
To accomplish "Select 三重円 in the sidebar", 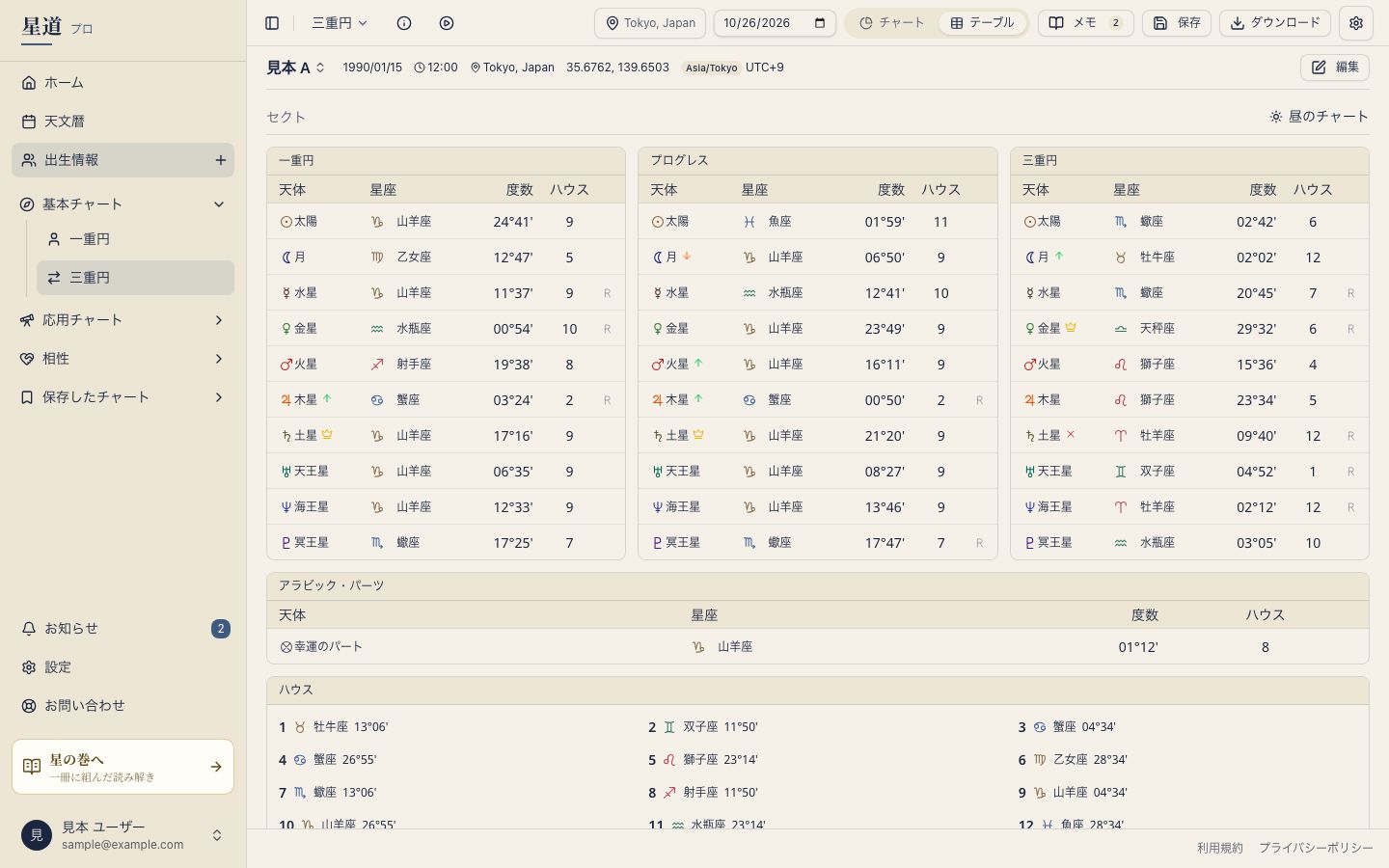I will pyautogui.click(x=135, y=278).
